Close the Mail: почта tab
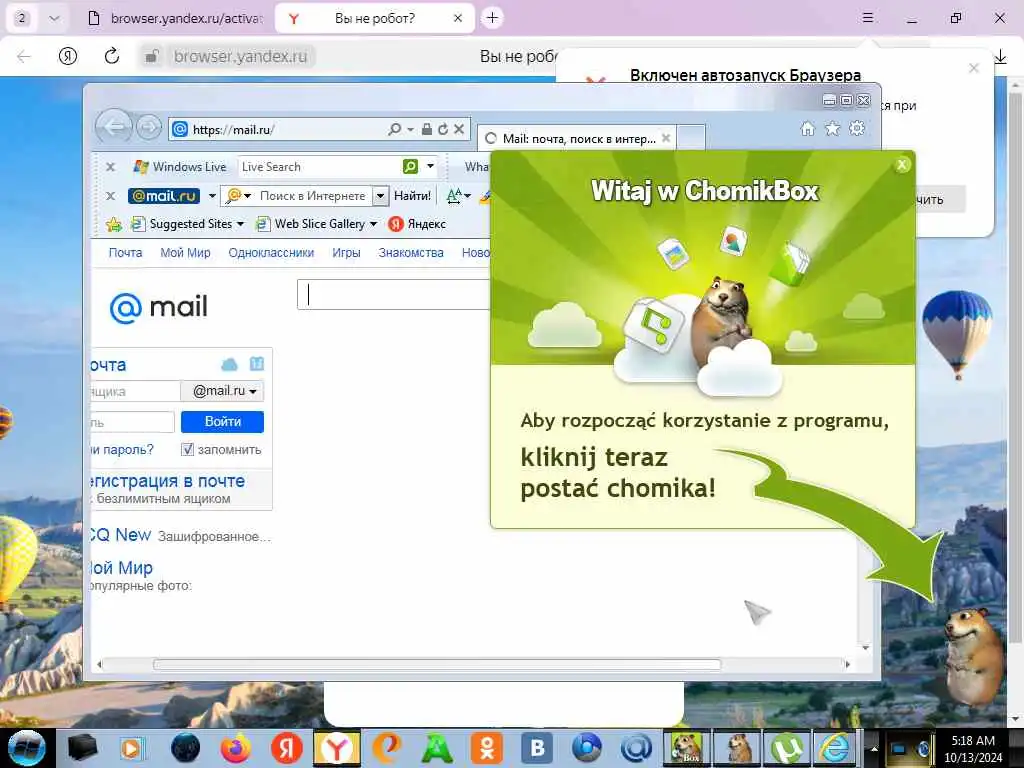 click(x=666, y=138)
